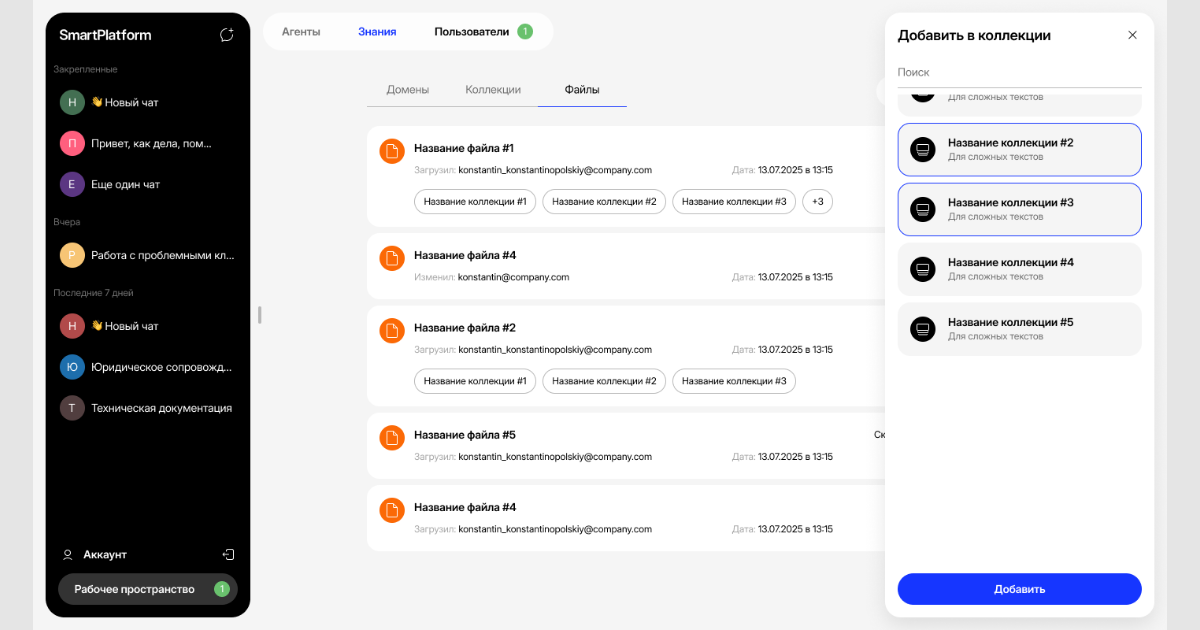Click the green avatar of first Новый чат
Image resolution: width=1200 pixels, height=630 pixels.
[x=72, y=102]
